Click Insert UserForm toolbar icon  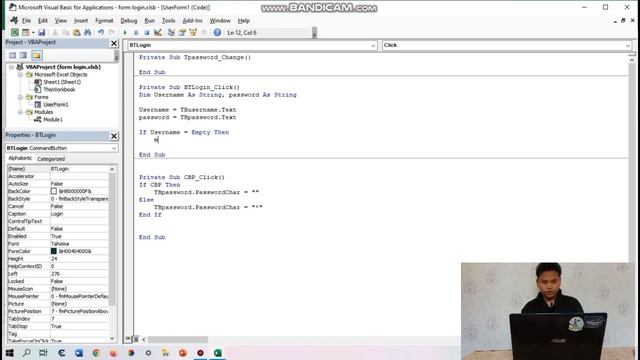point(25,33)
